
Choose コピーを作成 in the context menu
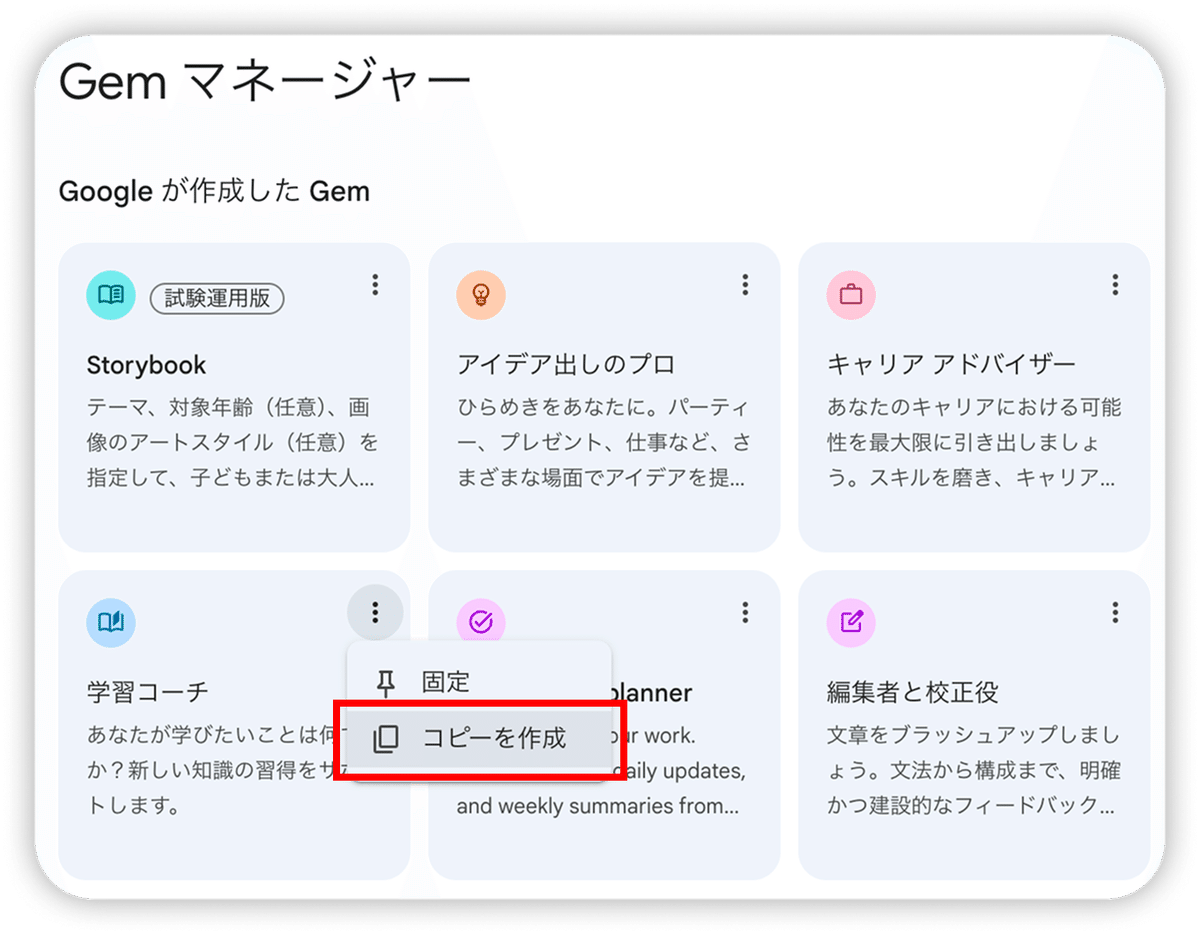click(479, 739)
